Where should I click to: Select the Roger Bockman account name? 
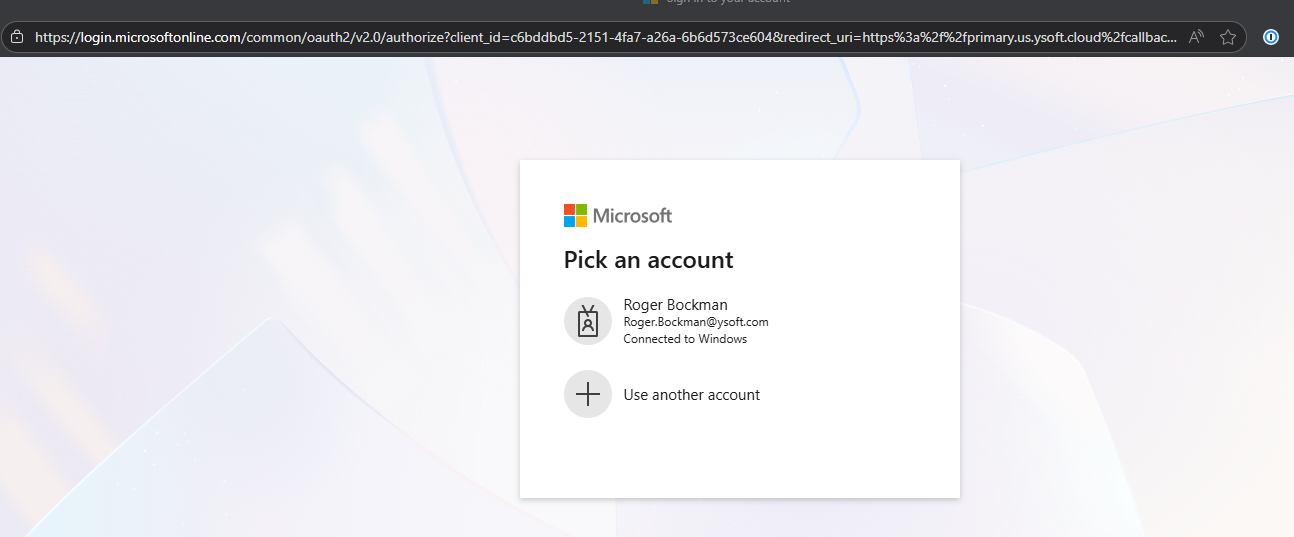coord(675,304)
